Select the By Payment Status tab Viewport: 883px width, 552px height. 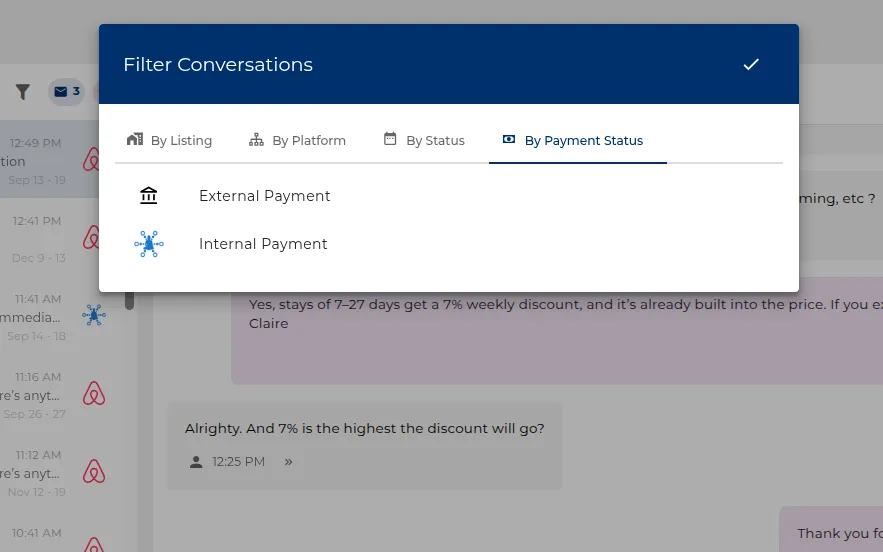578,140
